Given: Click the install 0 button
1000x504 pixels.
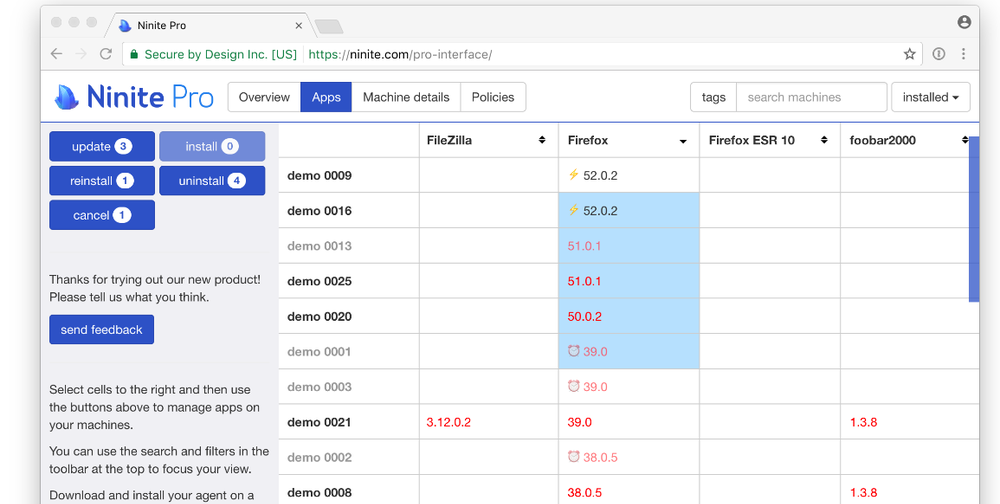Looking at the screenshot, I should pos(212,146).
